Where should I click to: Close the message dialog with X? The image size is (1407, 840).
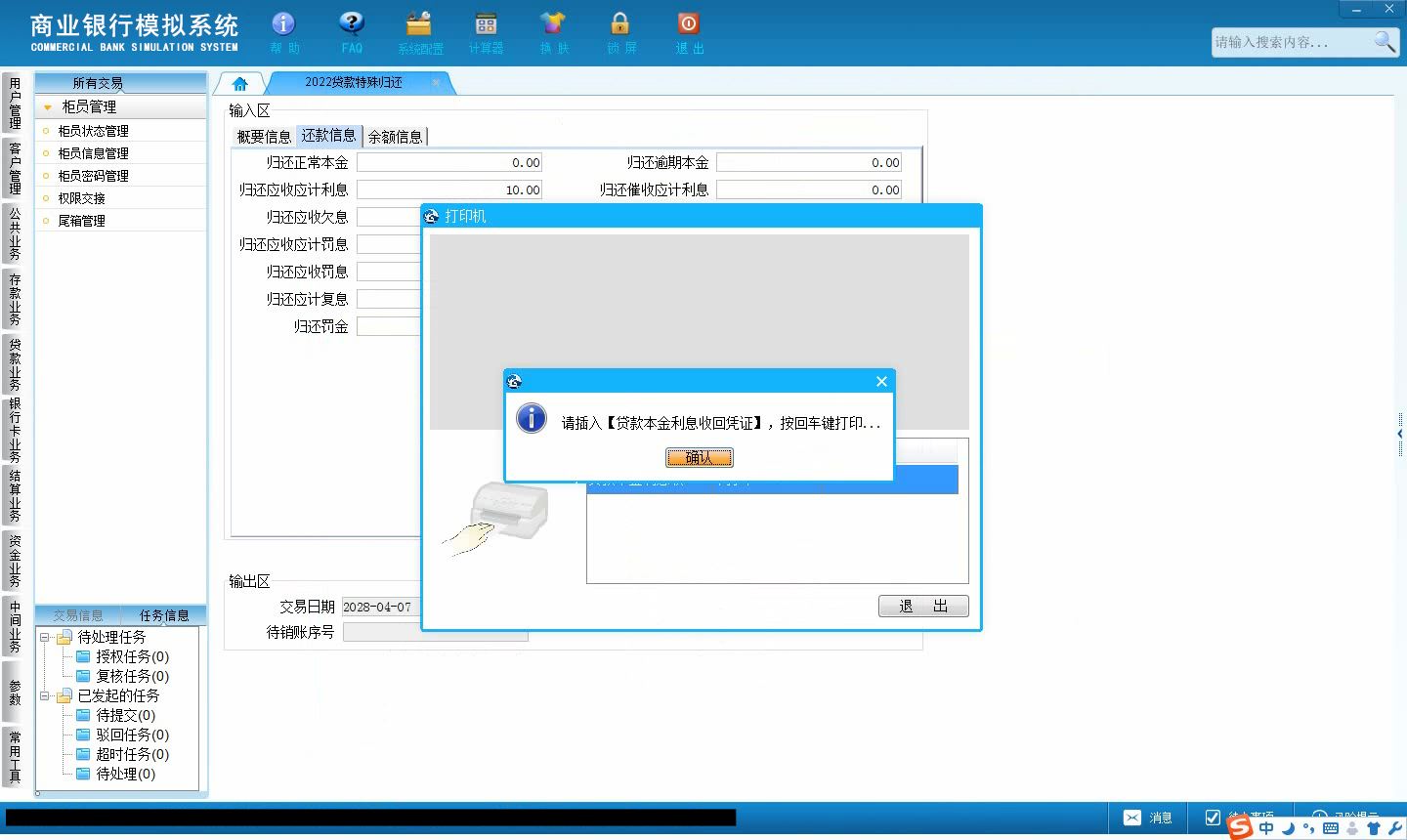point(881,381)
